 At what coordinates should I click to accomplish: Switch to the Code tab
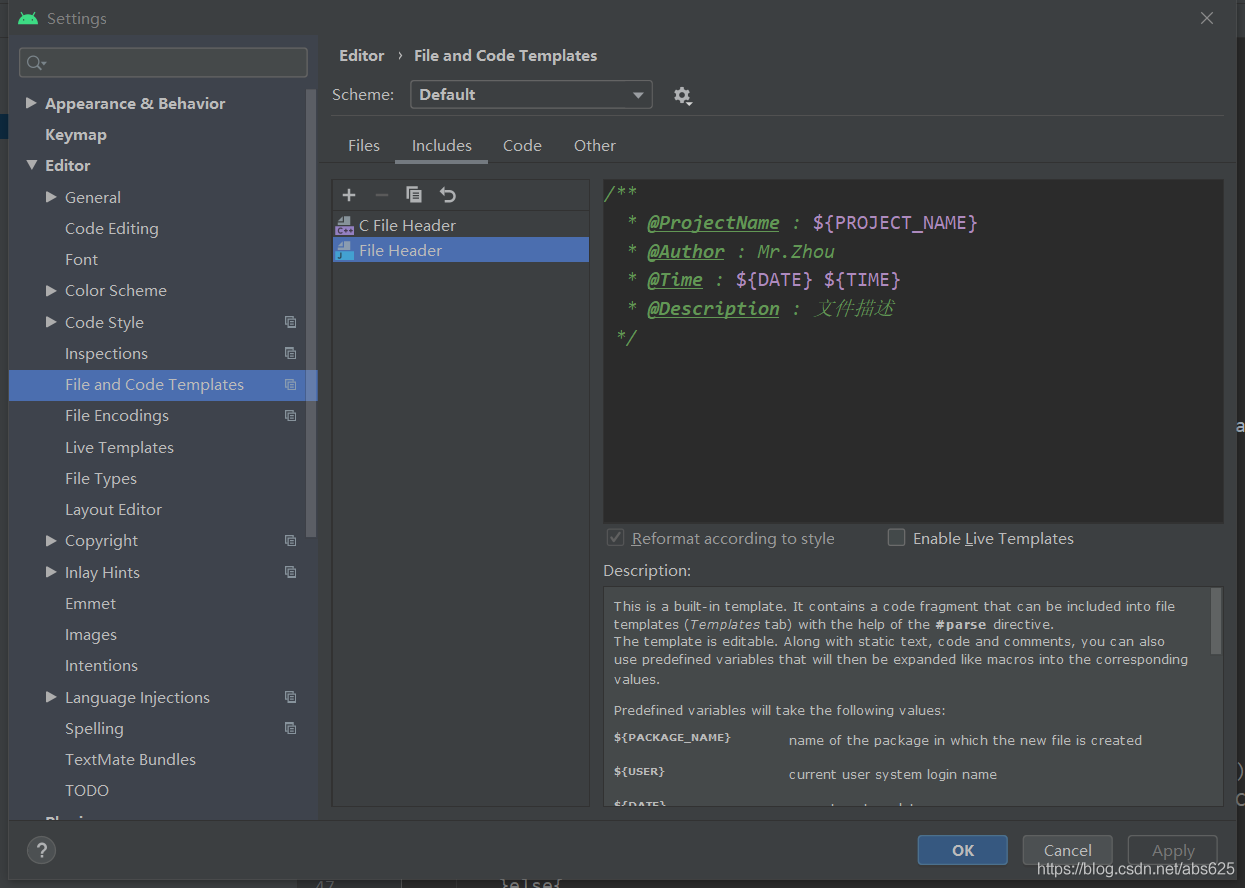coord(522,145)
